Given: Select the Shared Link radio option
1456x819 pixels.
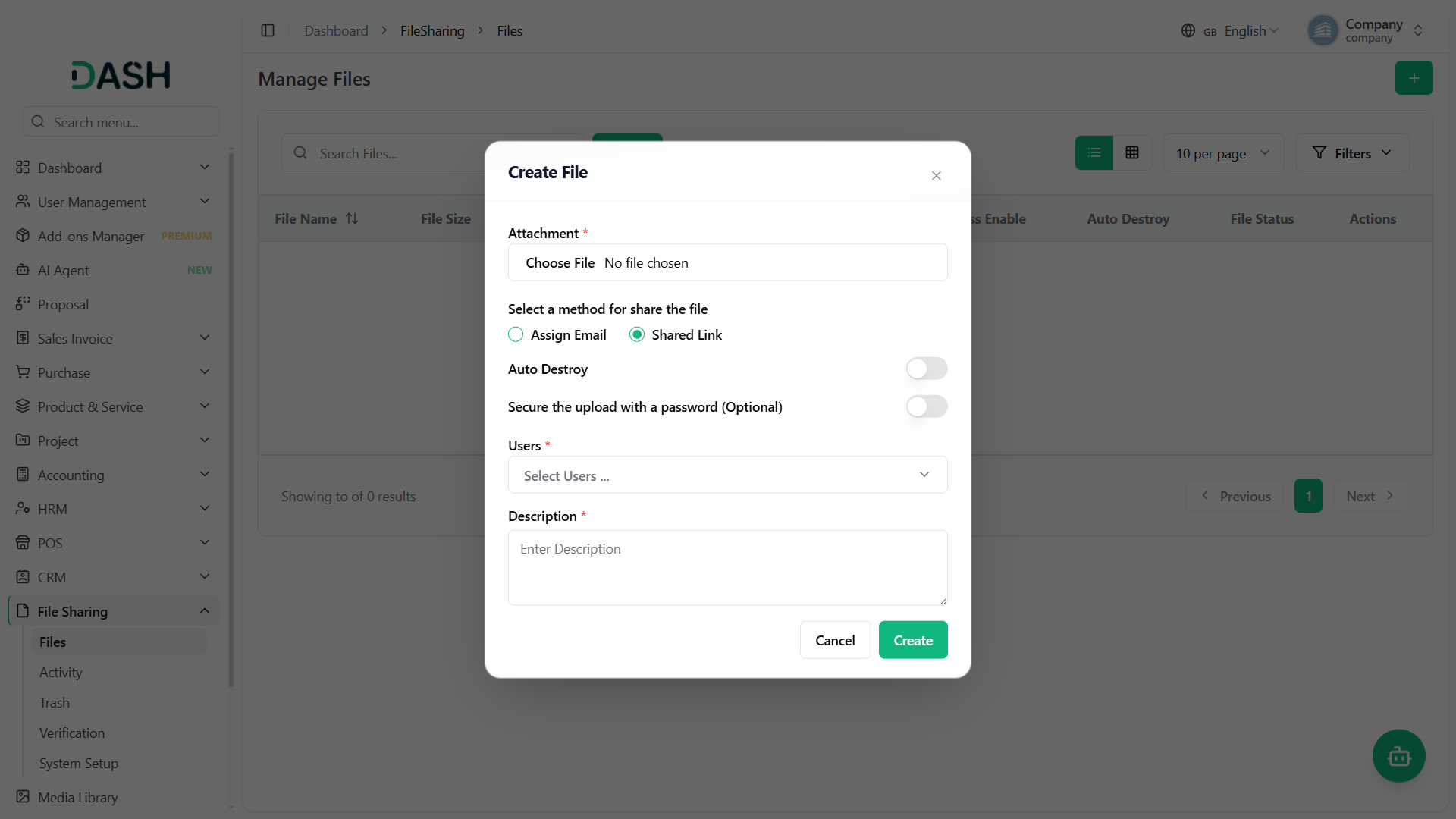Looking at the screenshot, I should [637, 334].
